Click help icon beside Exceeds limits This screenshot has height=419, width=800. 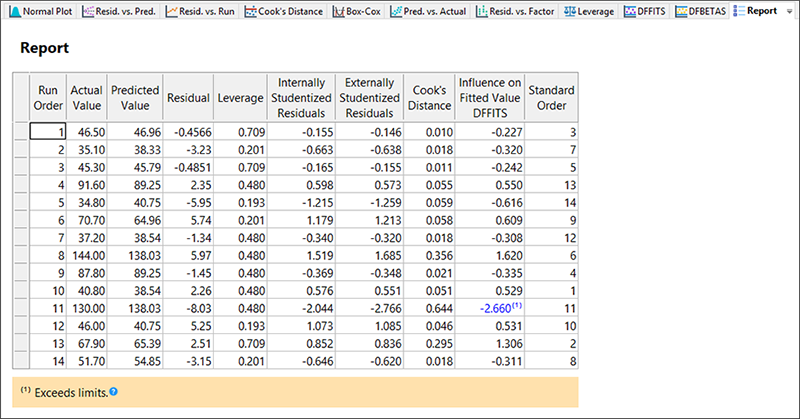pyautogui.click(x=113, y=391)
